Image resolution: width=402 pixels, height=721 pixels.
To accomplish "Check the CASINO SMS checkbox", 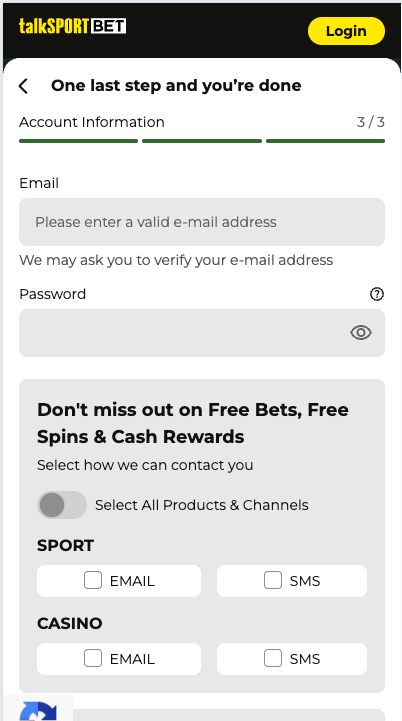I will (x=273, y=658).
